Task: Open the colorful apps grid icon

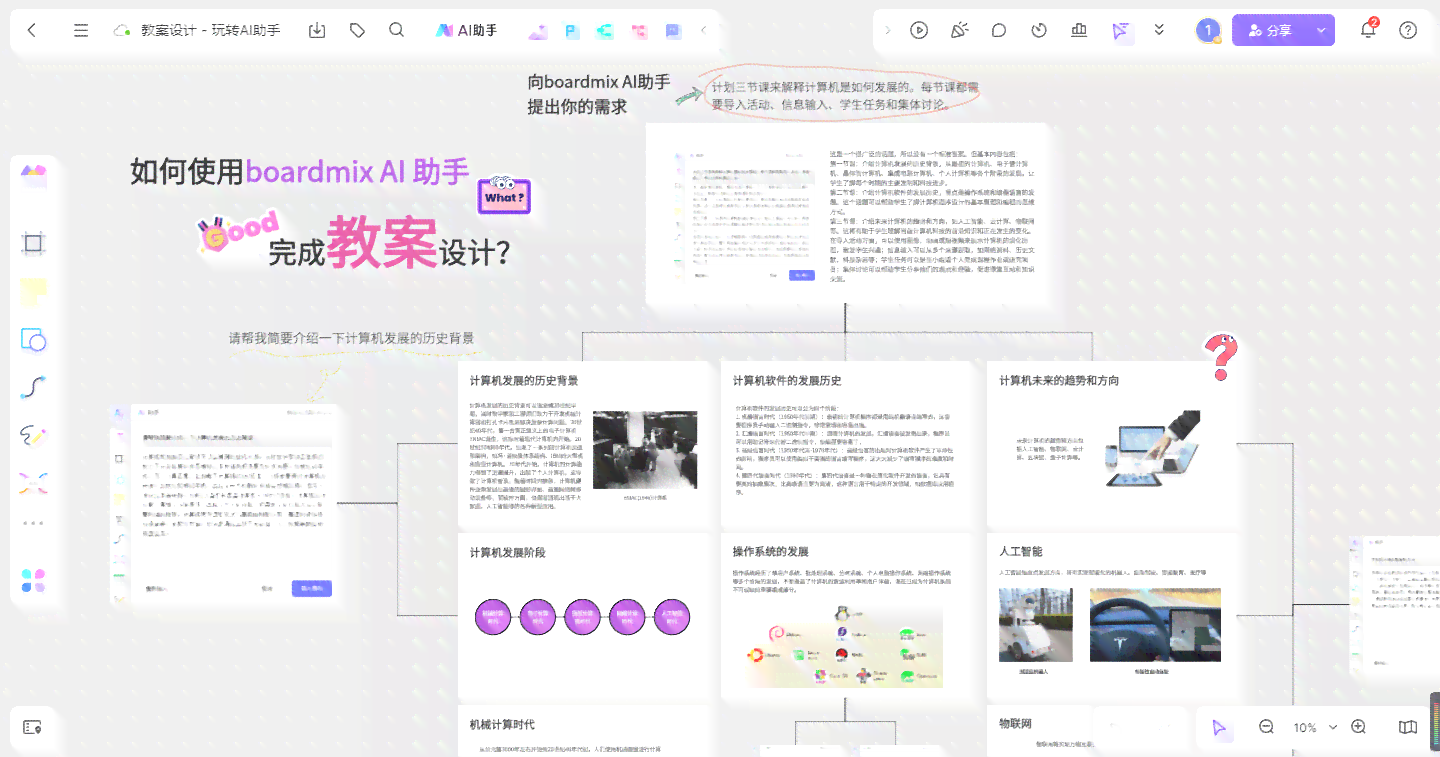Action: 34,580
